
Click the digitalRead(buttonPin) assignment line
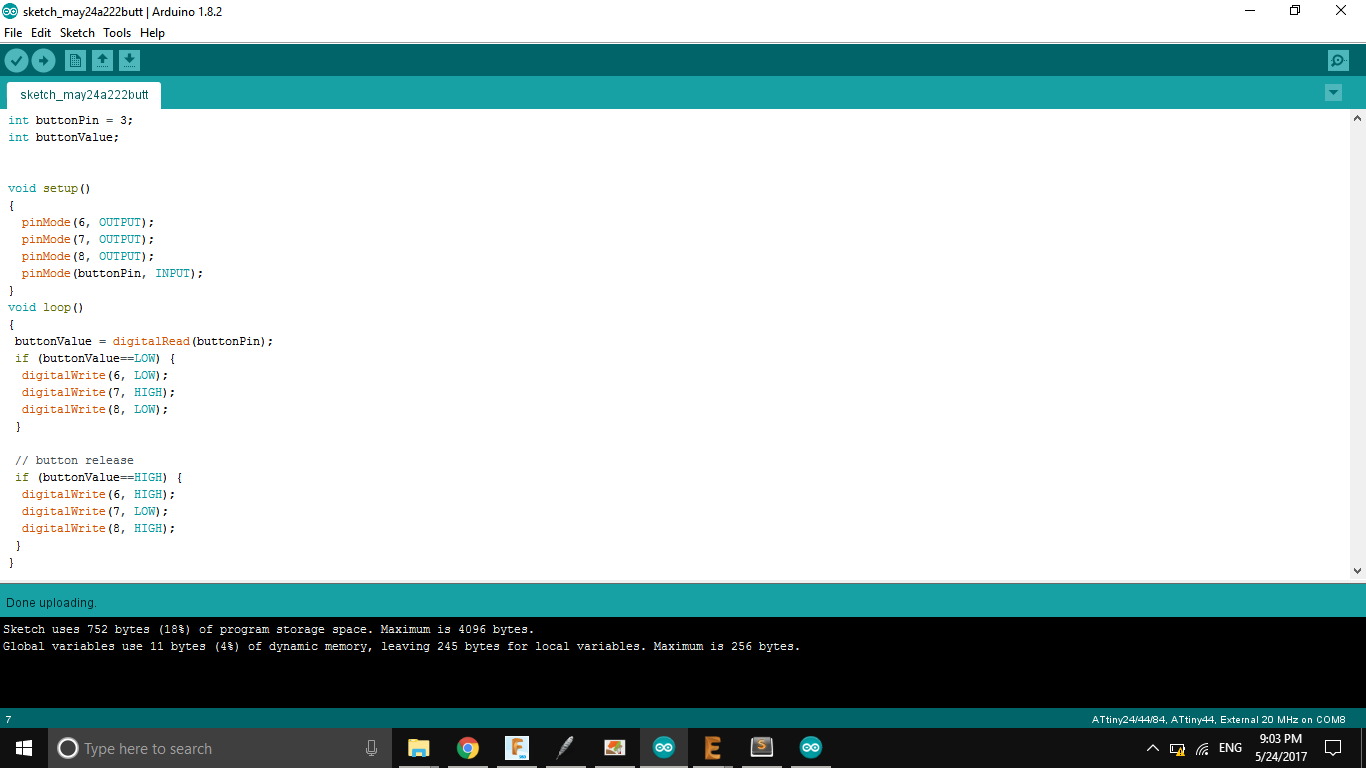coord(144,341)
